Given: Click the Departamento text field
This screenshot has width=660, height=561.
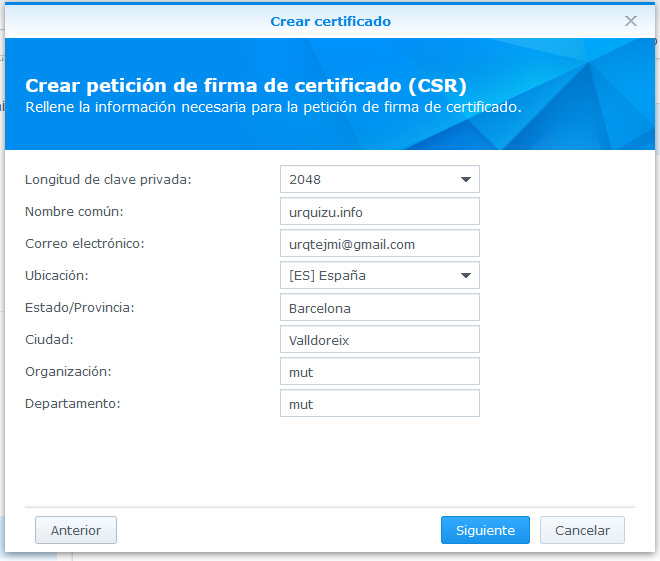Looking at the screenshot, I should click(x=379, y=404).
